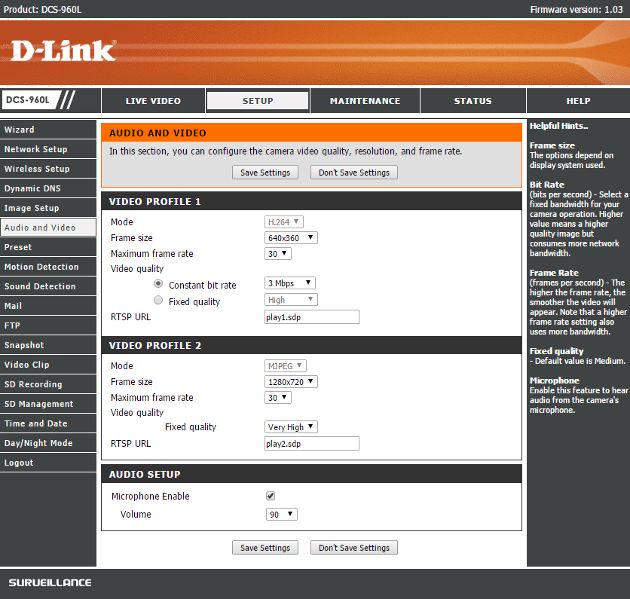
Task: Select the Constant bit rate radio button
Action: (158, 284)
